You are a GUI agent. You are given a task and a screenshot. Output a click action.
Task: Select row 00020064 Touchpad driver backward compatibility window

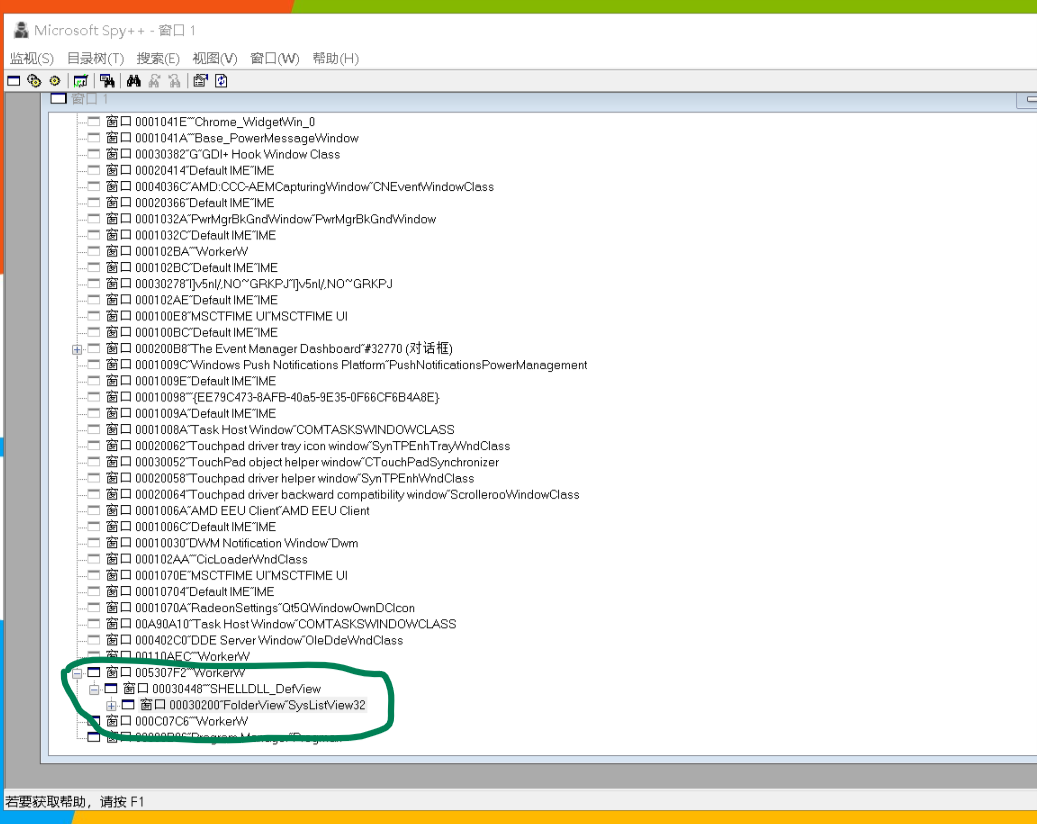343,495
